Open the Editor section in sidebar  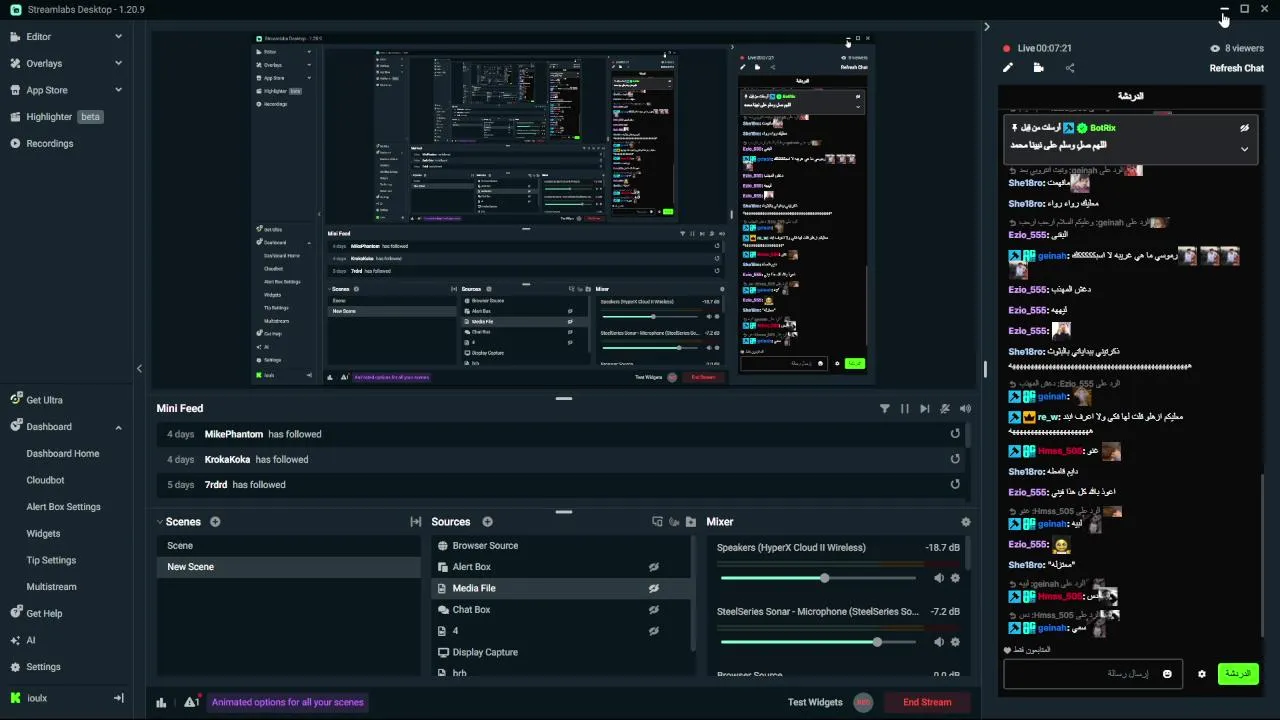(39, 36)
